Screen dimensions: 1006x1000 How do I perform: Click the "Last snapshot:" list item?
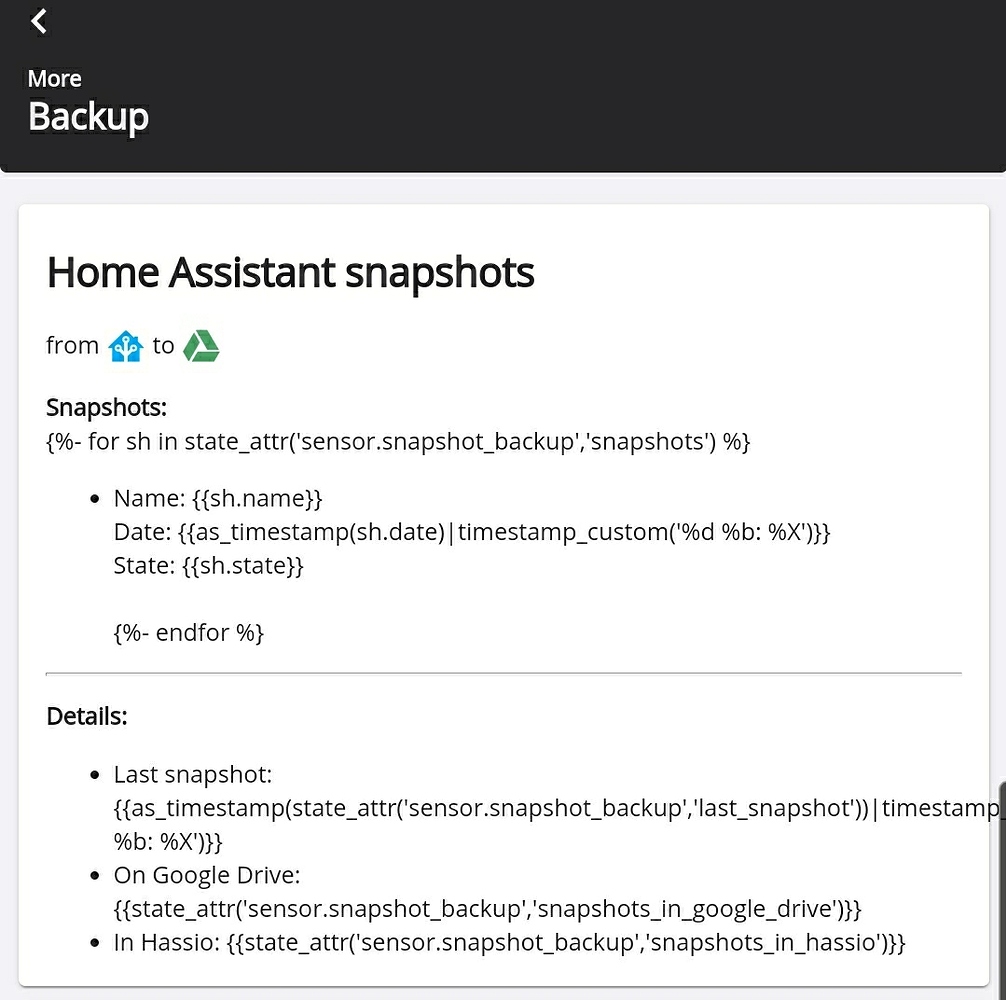(192, 775)
